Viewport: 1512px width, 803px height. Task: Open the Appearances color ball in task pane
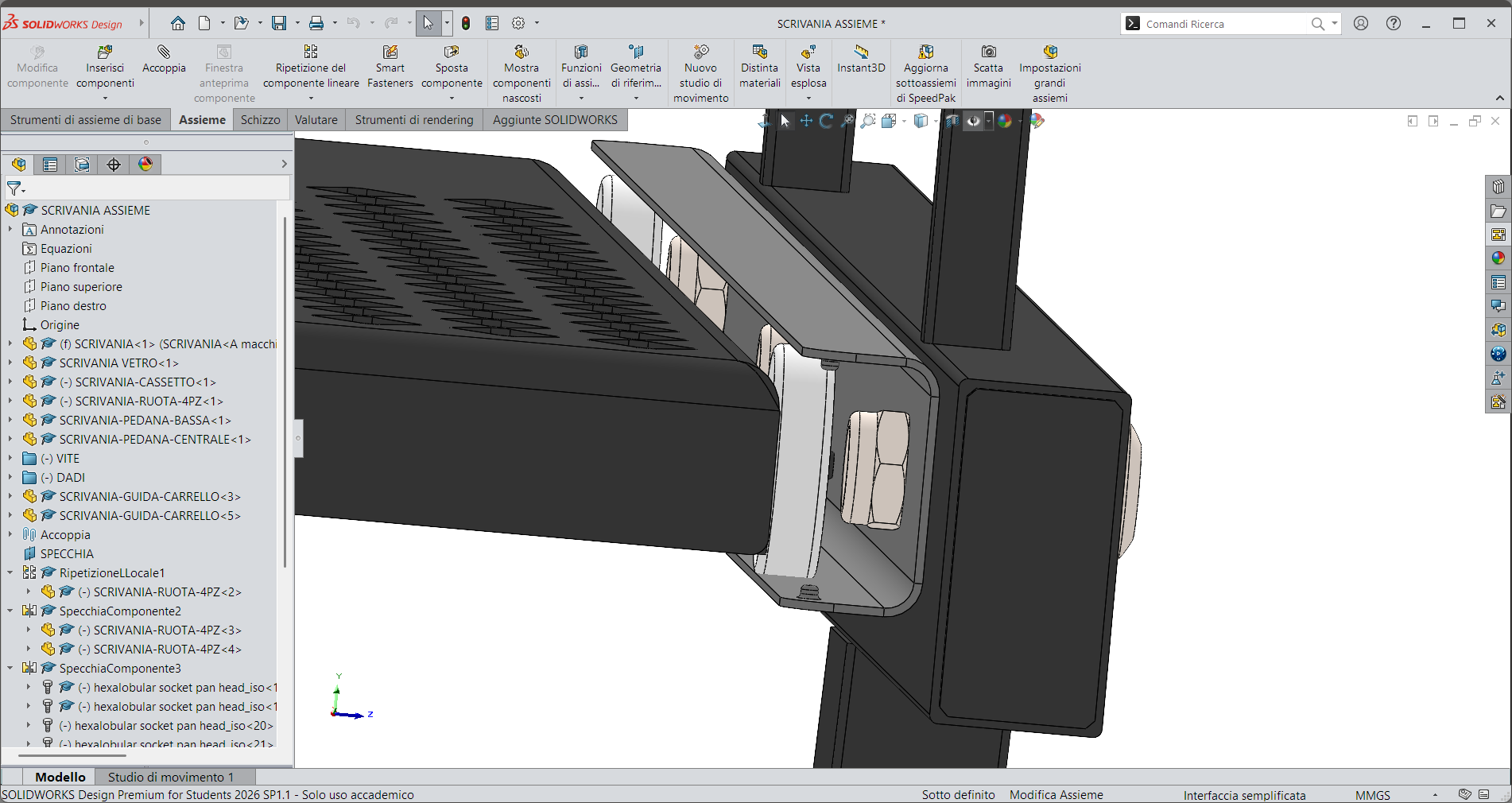click(x=1498, y=258)
